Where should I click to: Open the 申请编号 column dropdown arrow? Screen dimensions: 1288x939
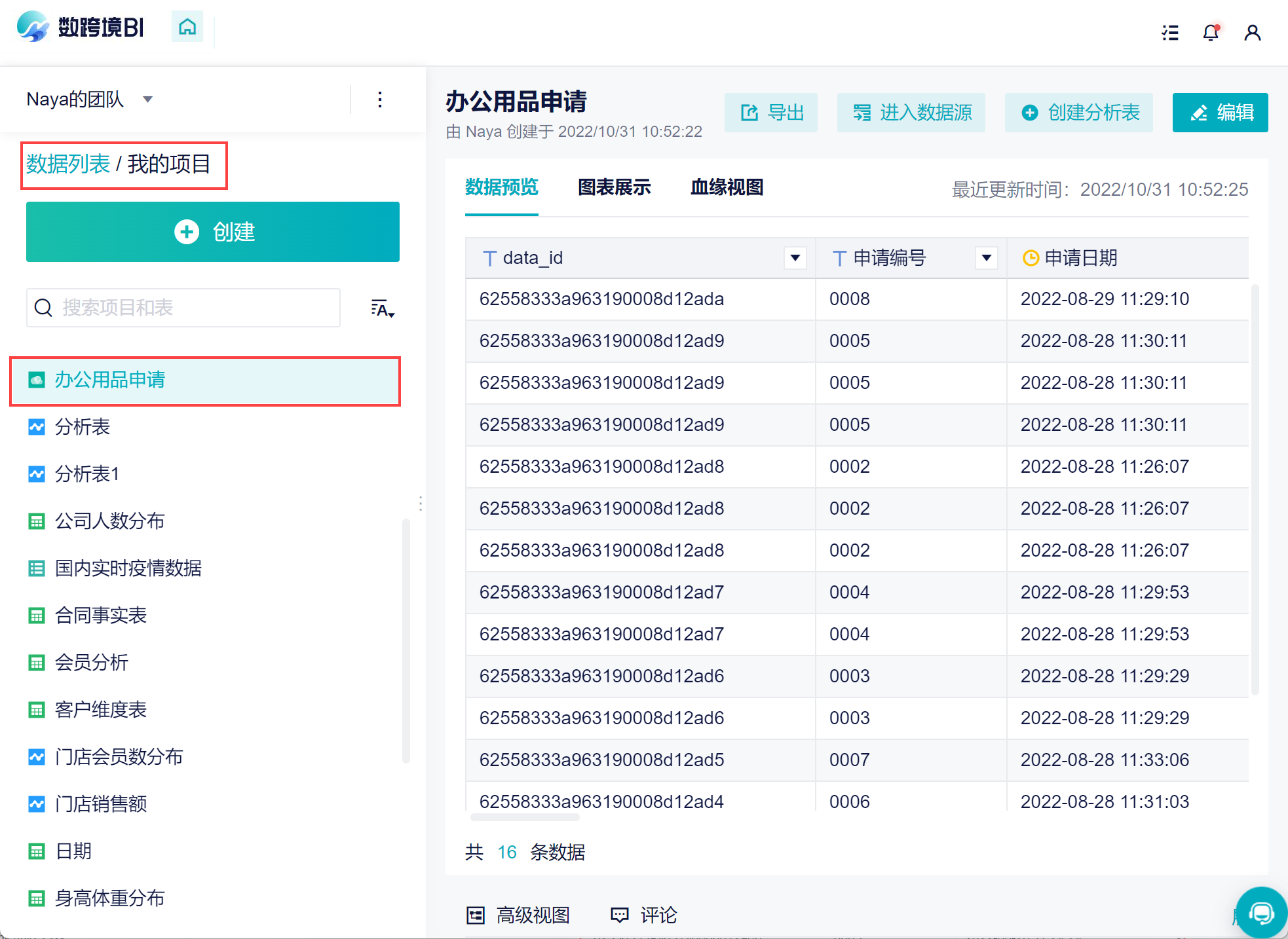(986, 258)
